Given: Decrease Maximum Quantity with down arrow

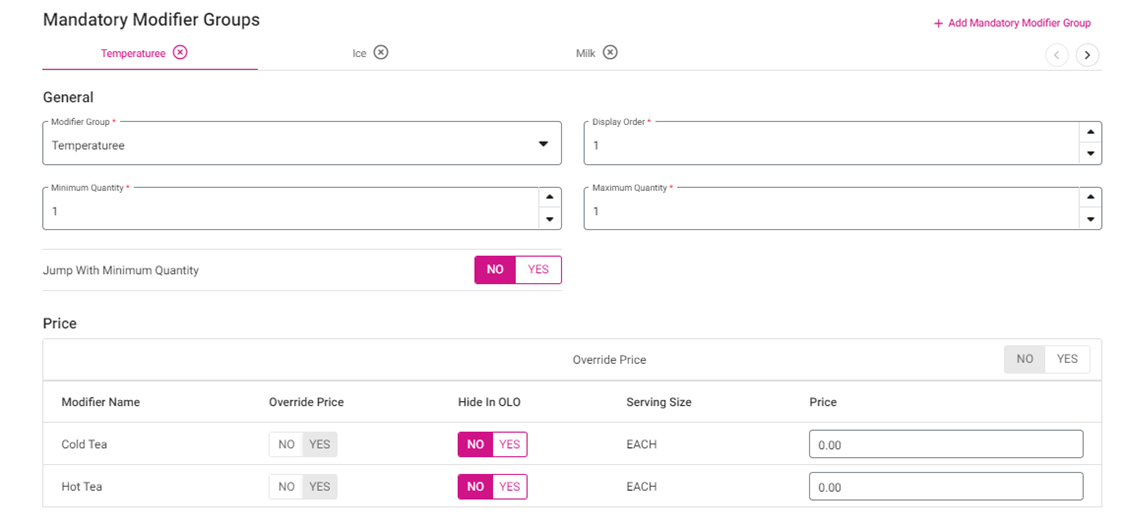Looking at the screenshot, I should point(1090,219).
